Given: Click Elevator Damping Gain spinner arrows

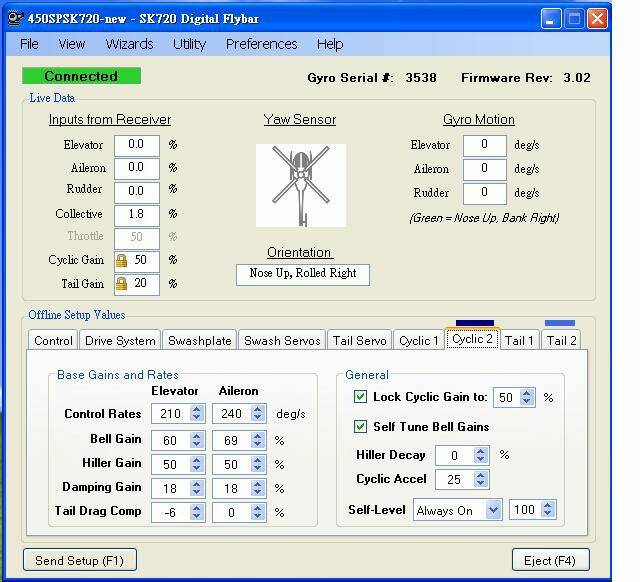Looking at the screenshot, I should click(197, 488).
